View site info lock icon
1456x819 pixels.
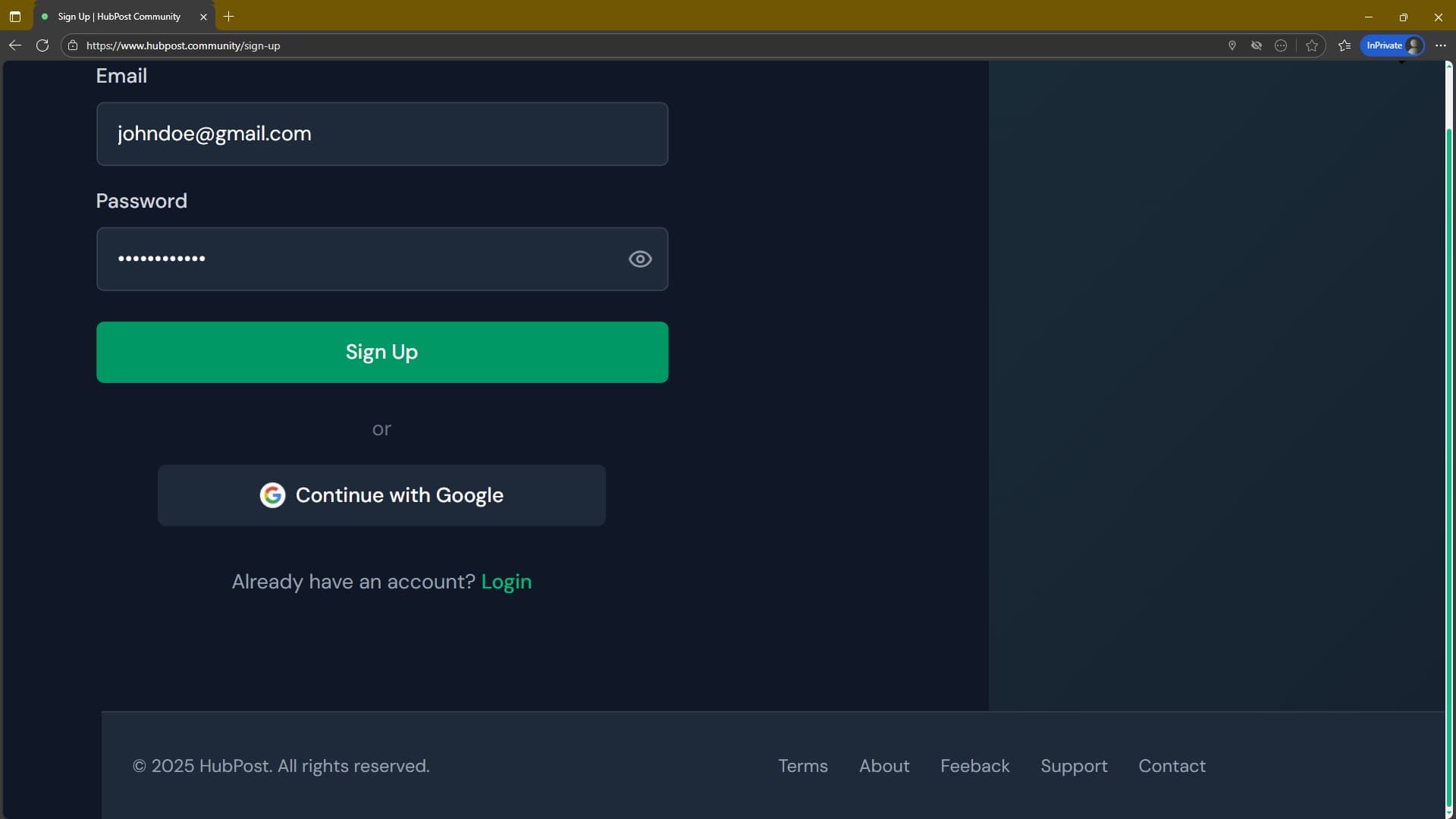click(x=73, y=45)
